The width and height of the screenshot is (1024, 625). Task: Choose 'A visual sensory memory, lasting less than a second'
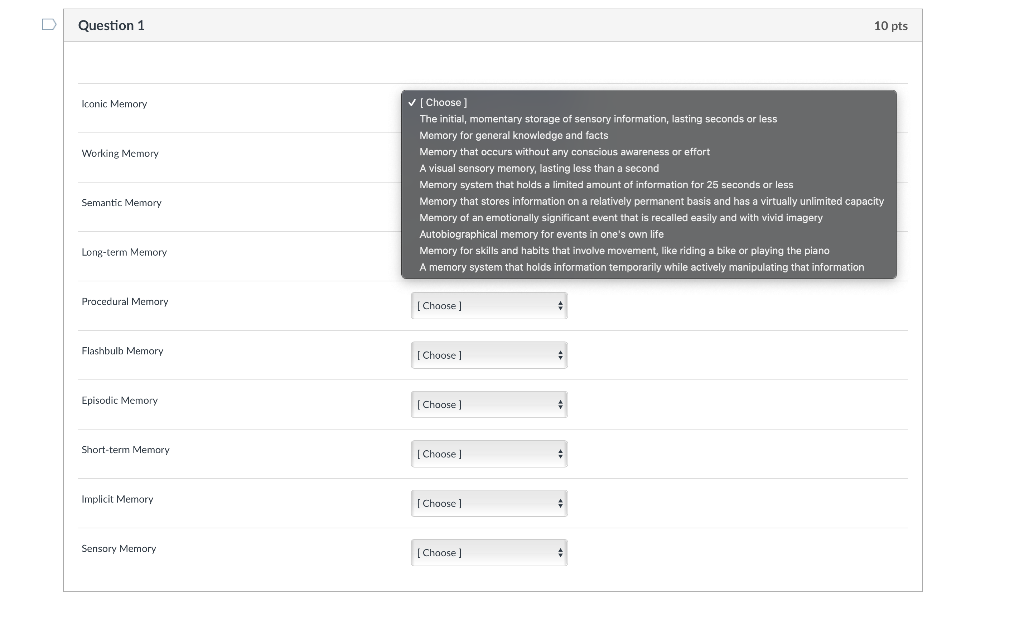tap(539, 168)
